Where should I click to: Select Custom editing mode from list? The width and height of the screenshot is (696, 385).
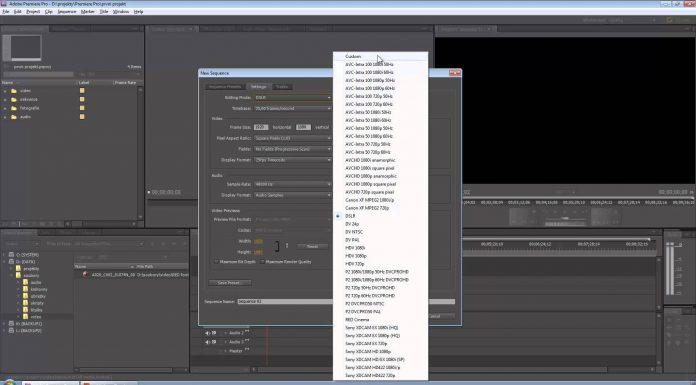coord(380,56)
